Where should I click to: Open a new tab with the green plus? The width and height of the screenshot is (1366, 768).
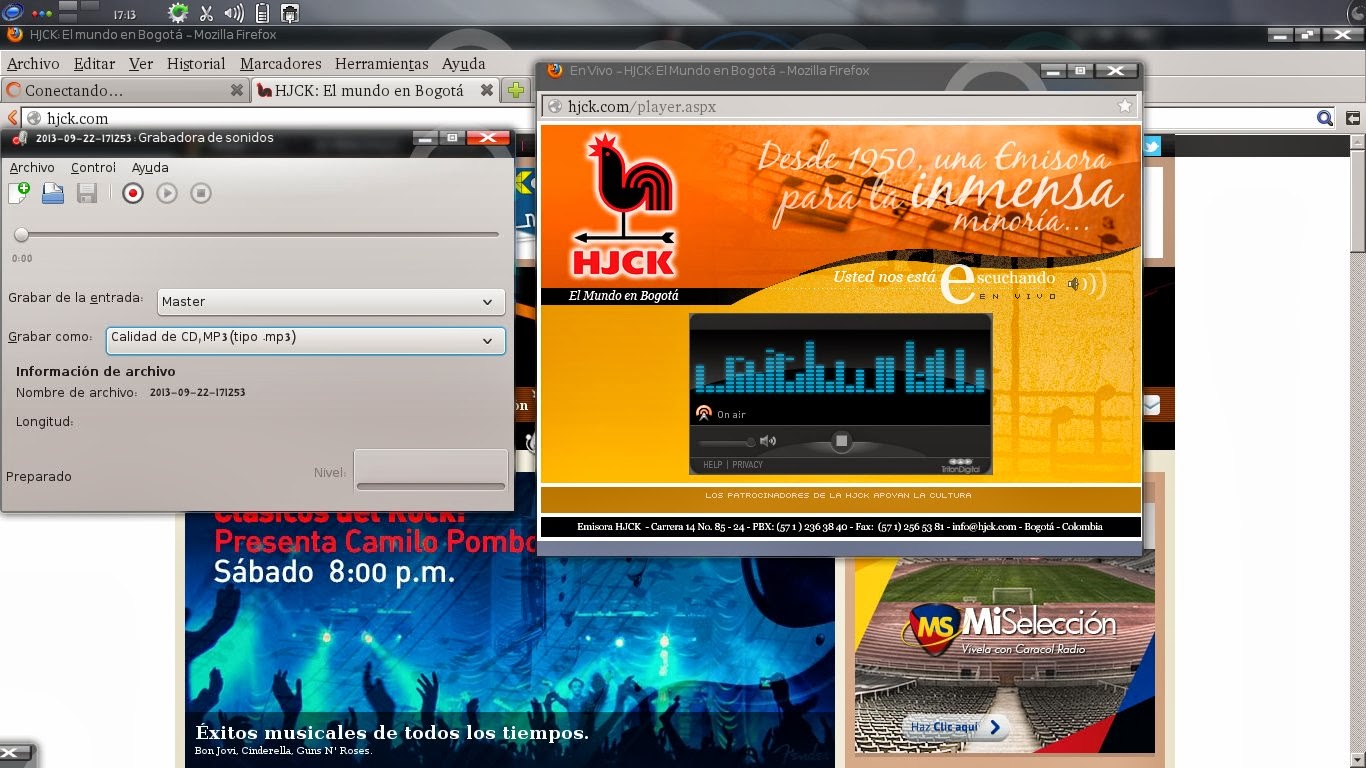(516, 90)
